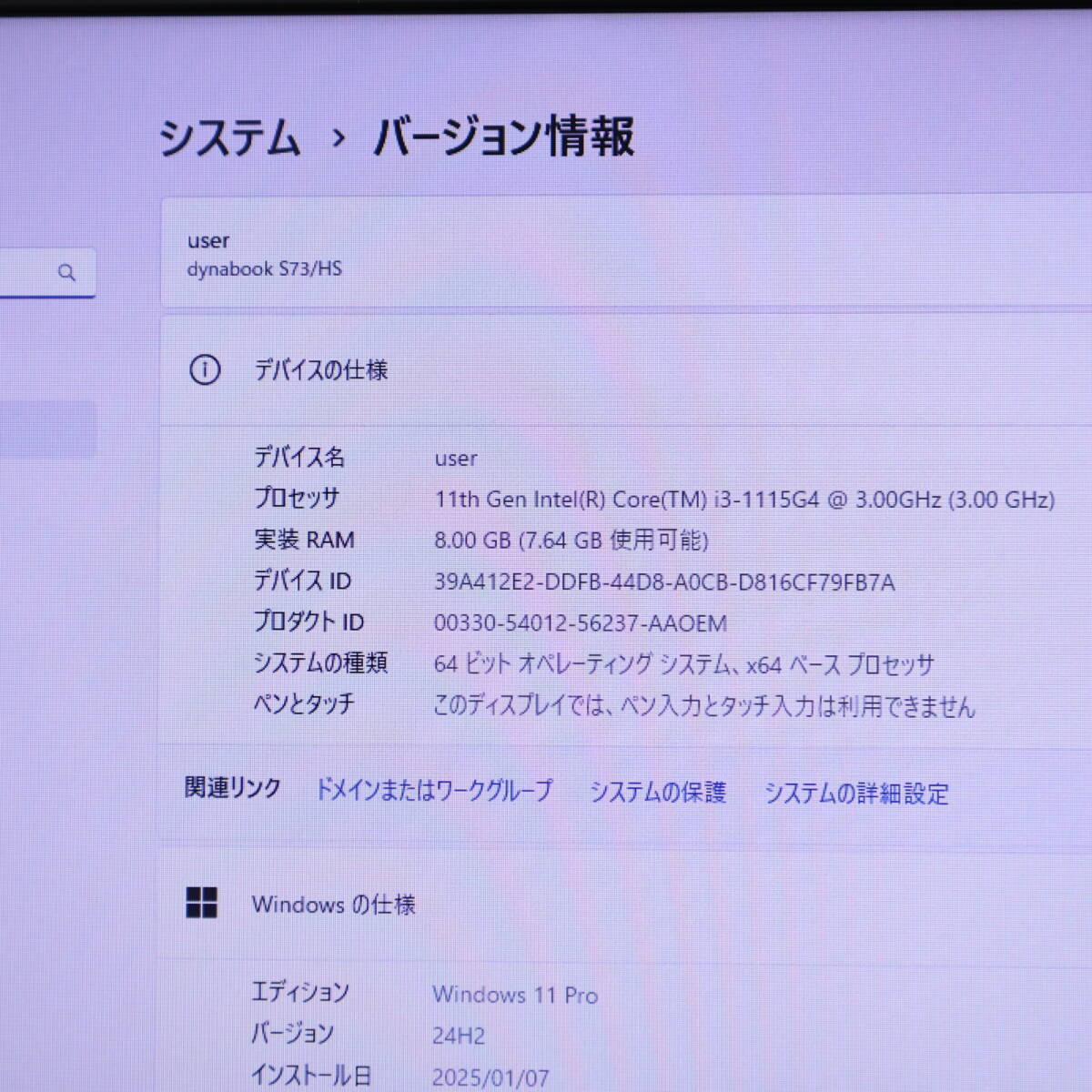Select the device ID 39A412E2 value

(x=664, y=582)
